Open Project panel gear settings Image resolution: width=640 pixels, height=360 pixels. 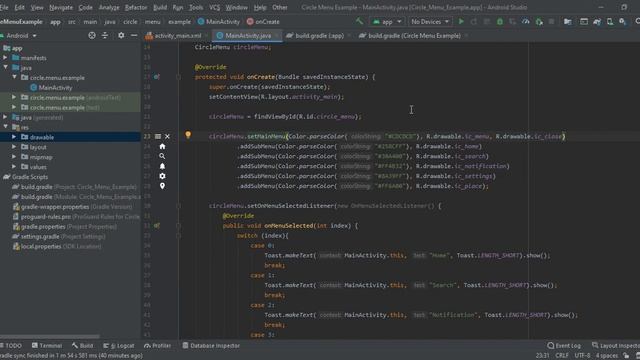tap(121, 36)
